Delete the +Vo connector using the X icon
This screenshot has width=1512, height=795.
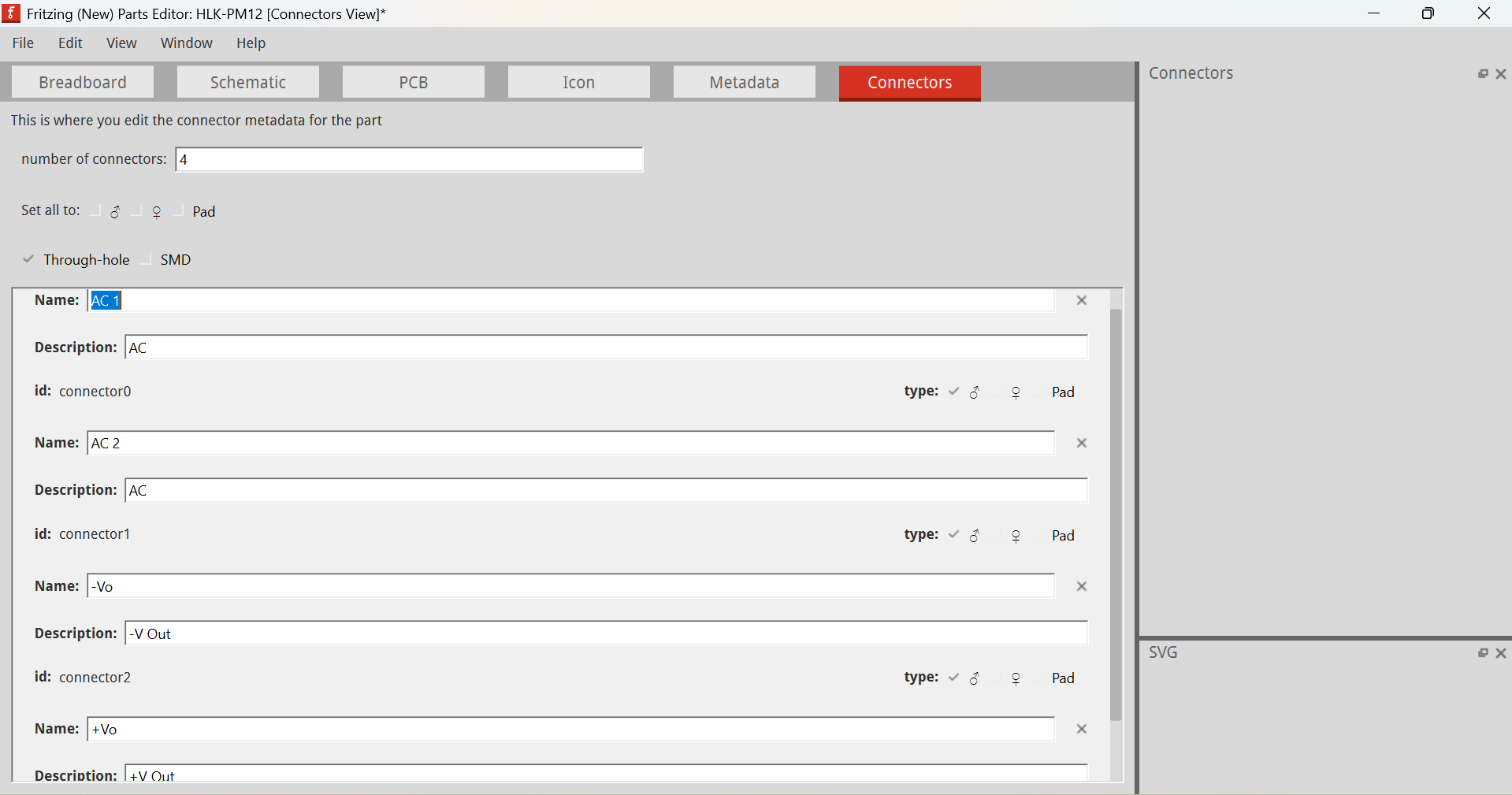[x=1082, y=729]
